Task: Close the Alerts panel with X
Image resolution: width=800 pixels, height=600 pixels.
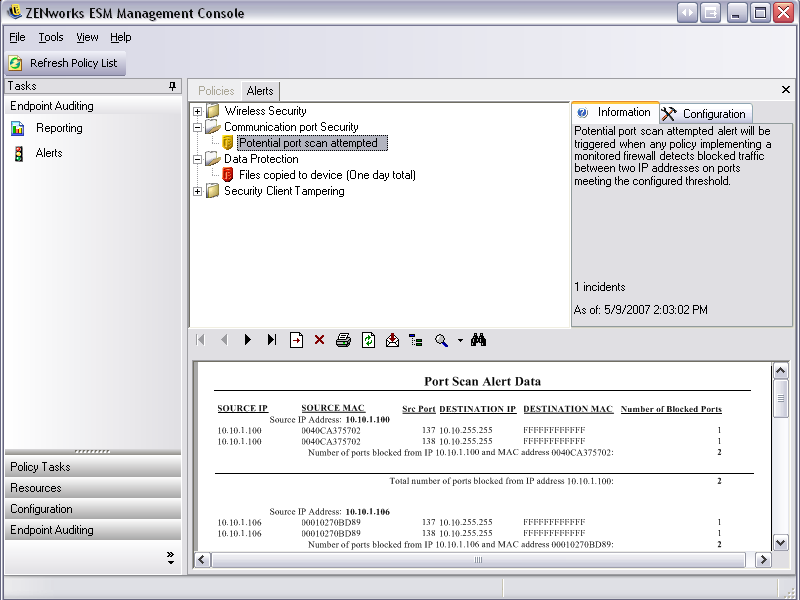Action: [x=786, y=90]
